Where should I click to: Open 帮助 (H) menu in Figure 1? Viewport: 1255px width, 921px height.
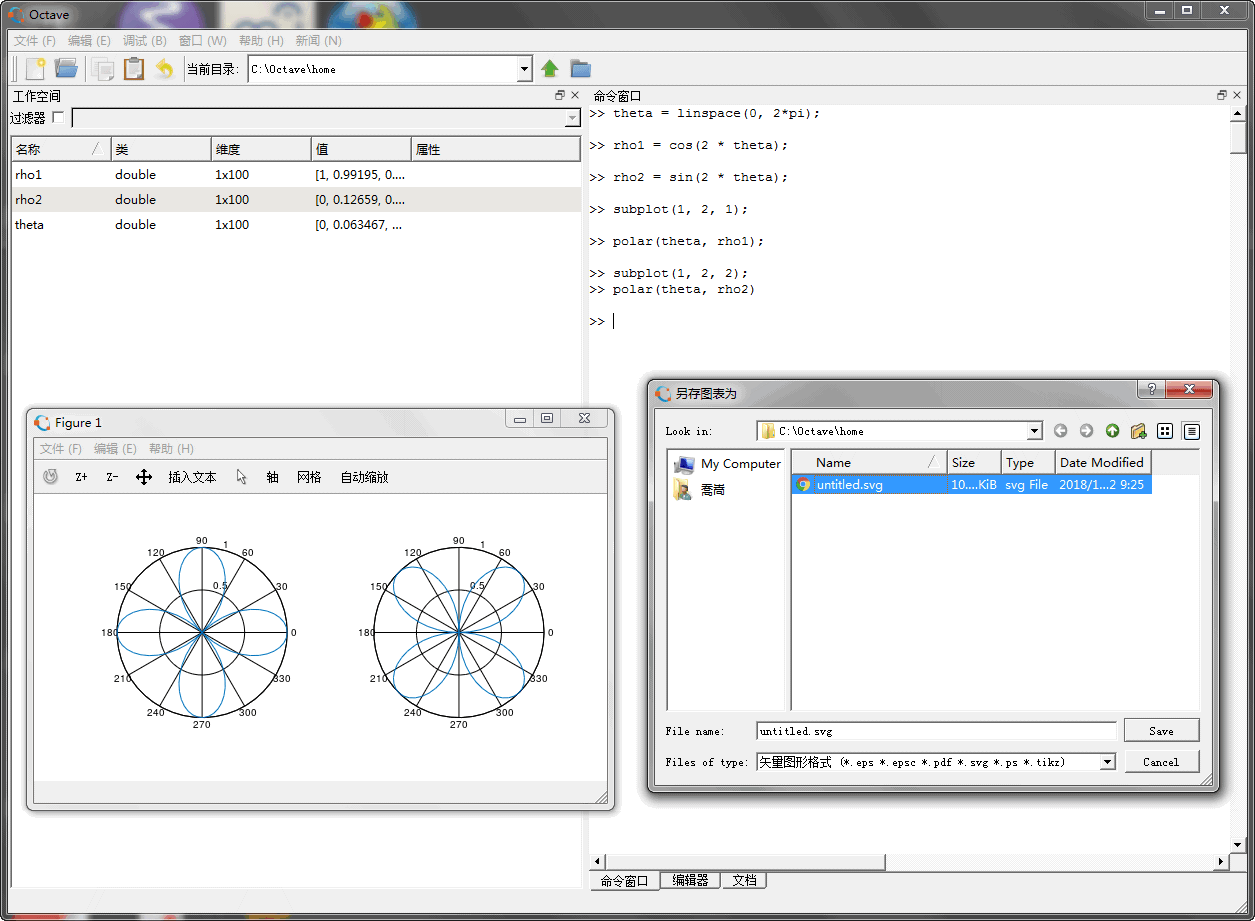(171, 449)
